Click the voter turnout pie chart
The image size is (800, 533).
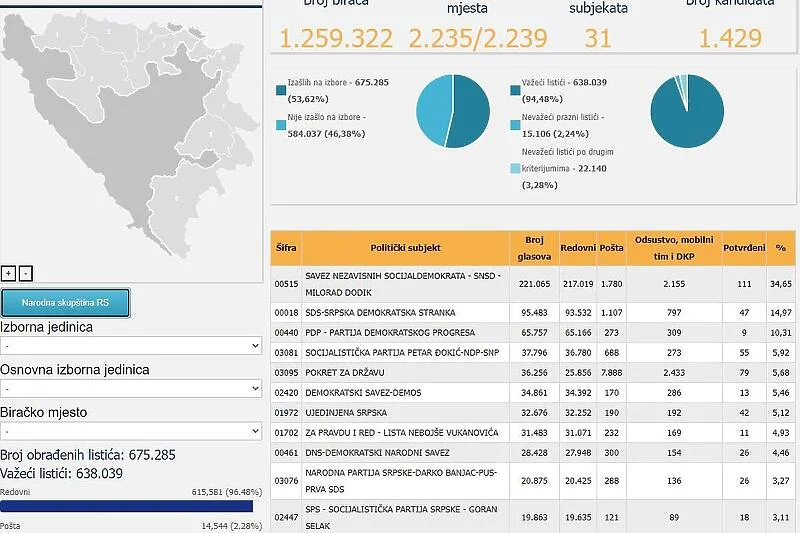(x=452, y=111)
